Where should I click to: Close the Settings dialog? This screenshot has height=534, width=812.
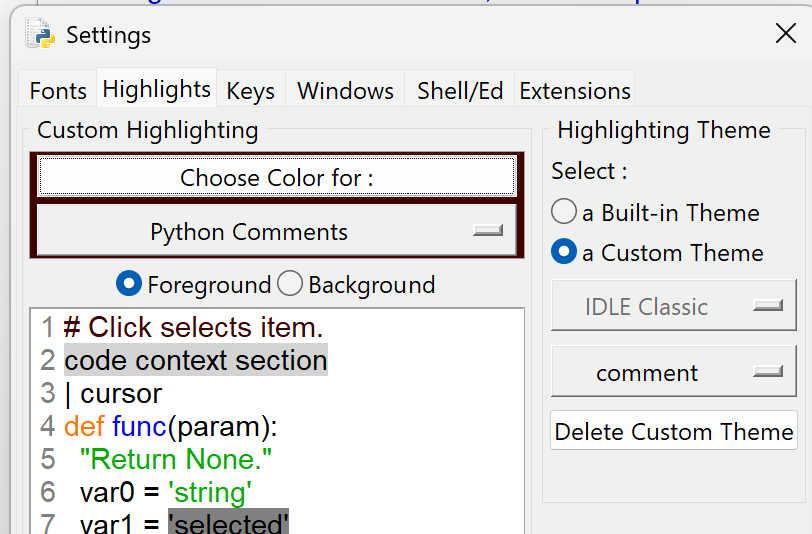785,34
